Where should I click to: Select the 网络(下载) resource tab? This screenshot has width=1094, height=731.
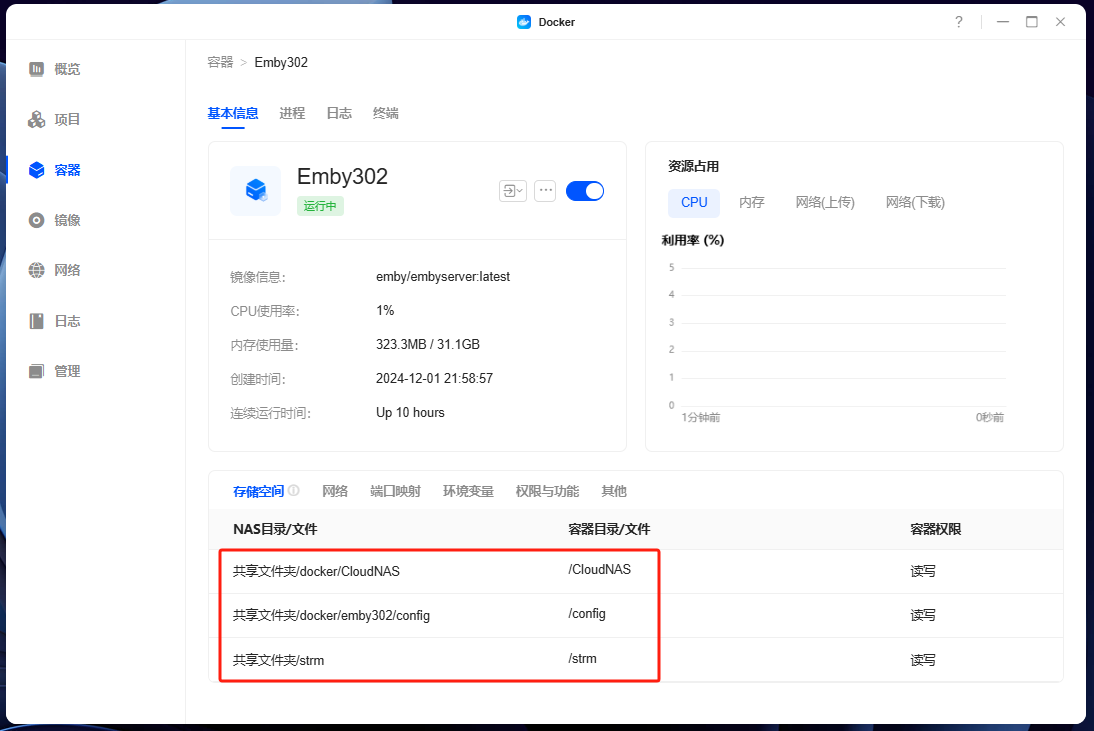point(915,202)
